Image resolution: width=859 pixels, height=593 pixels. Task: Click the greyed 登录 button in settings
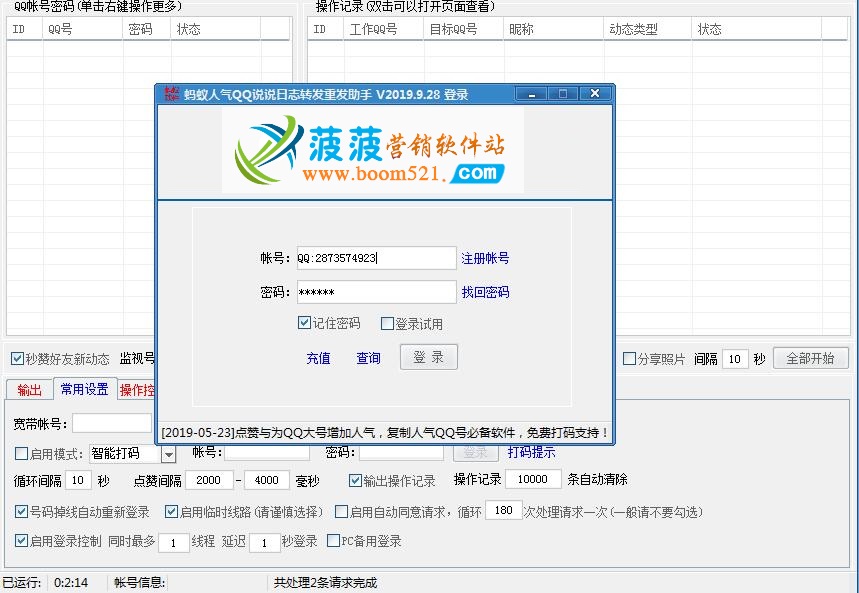tap(476, 453)
